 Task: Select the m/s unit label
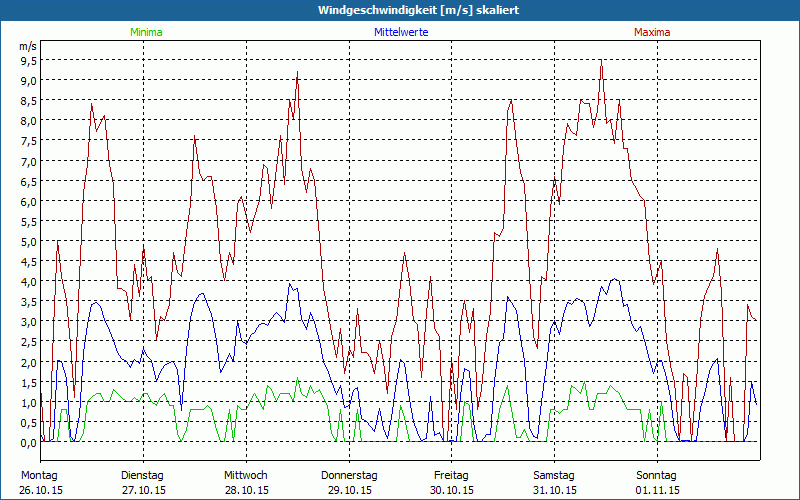click(28, 46)
